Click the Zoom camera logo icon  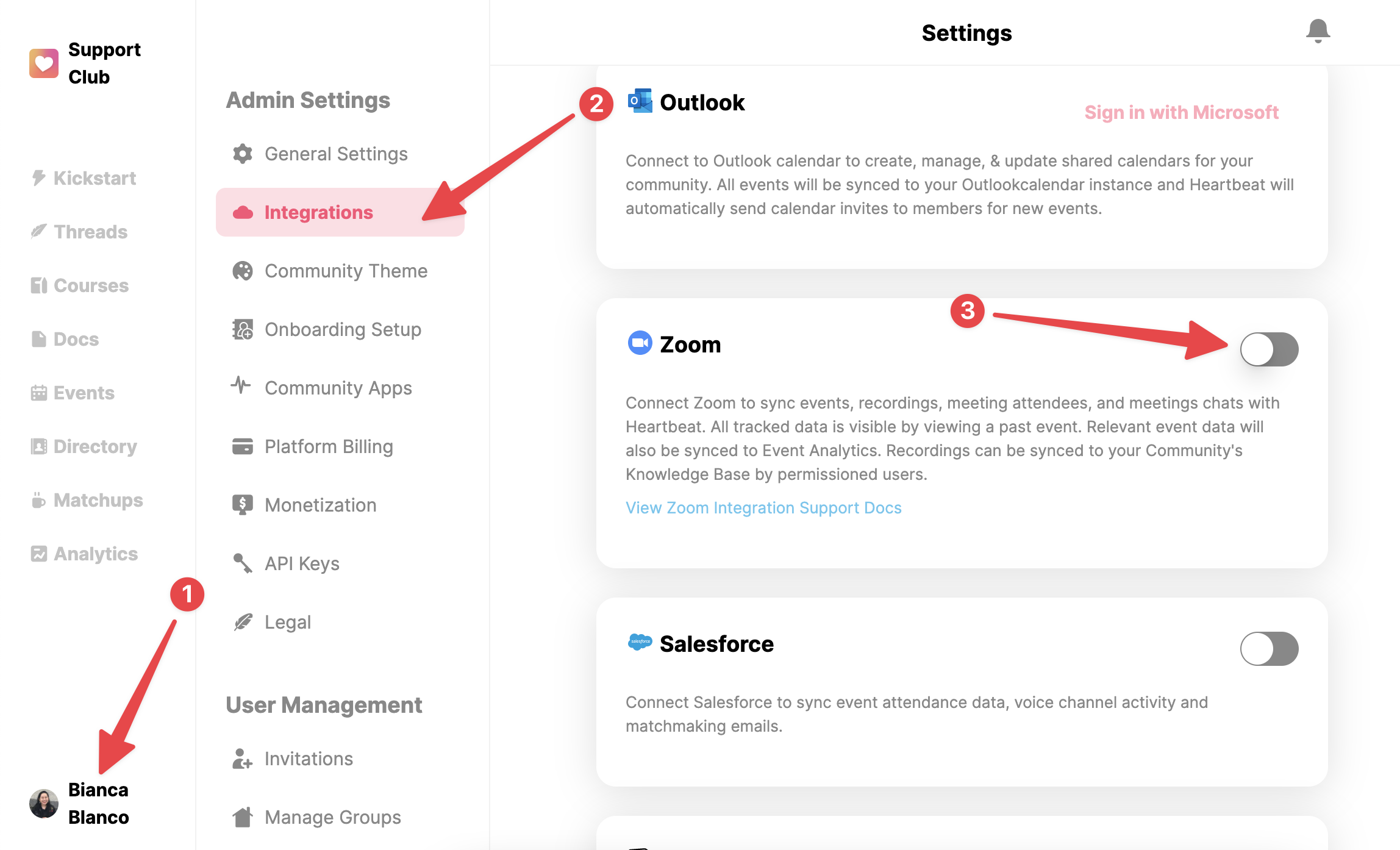640,343
